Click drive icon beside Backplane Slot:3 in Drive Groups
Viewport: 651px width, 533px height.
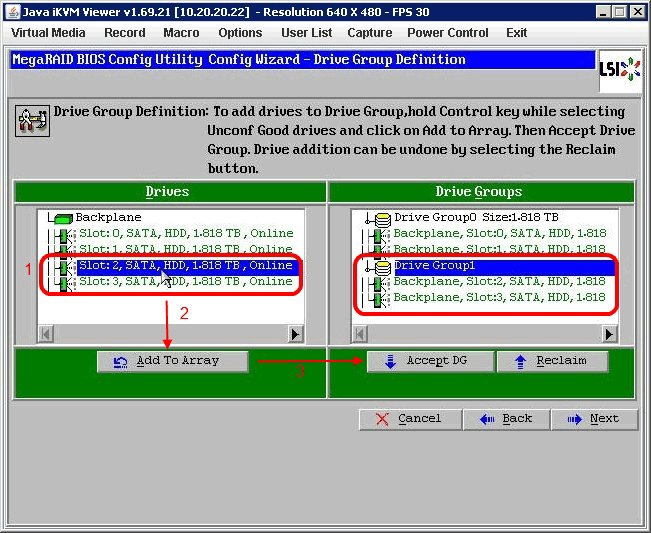coord(379,299)
